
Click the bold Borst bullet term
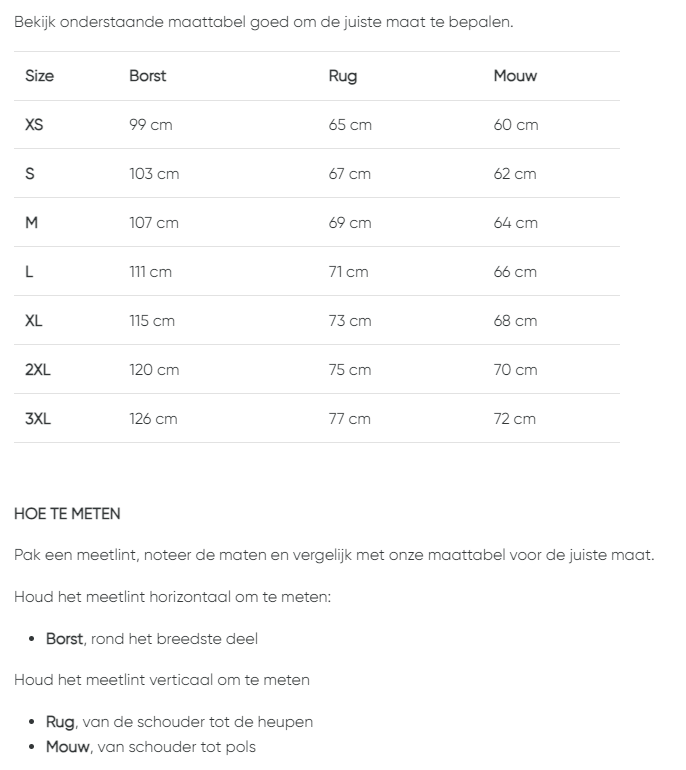[x=64, y=638]
